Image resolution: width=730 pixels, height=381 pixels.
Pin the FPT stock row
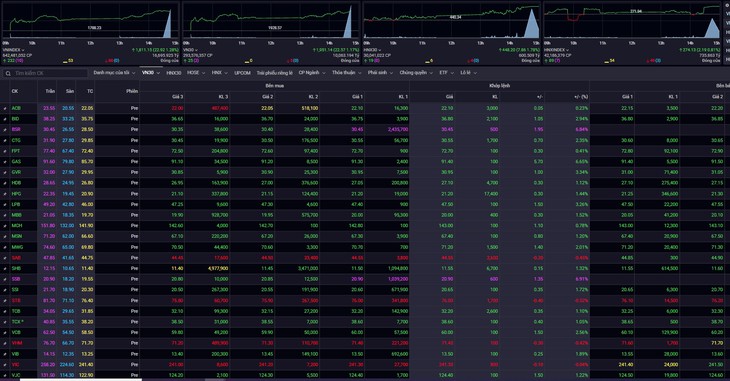click(x=5, y=151)
